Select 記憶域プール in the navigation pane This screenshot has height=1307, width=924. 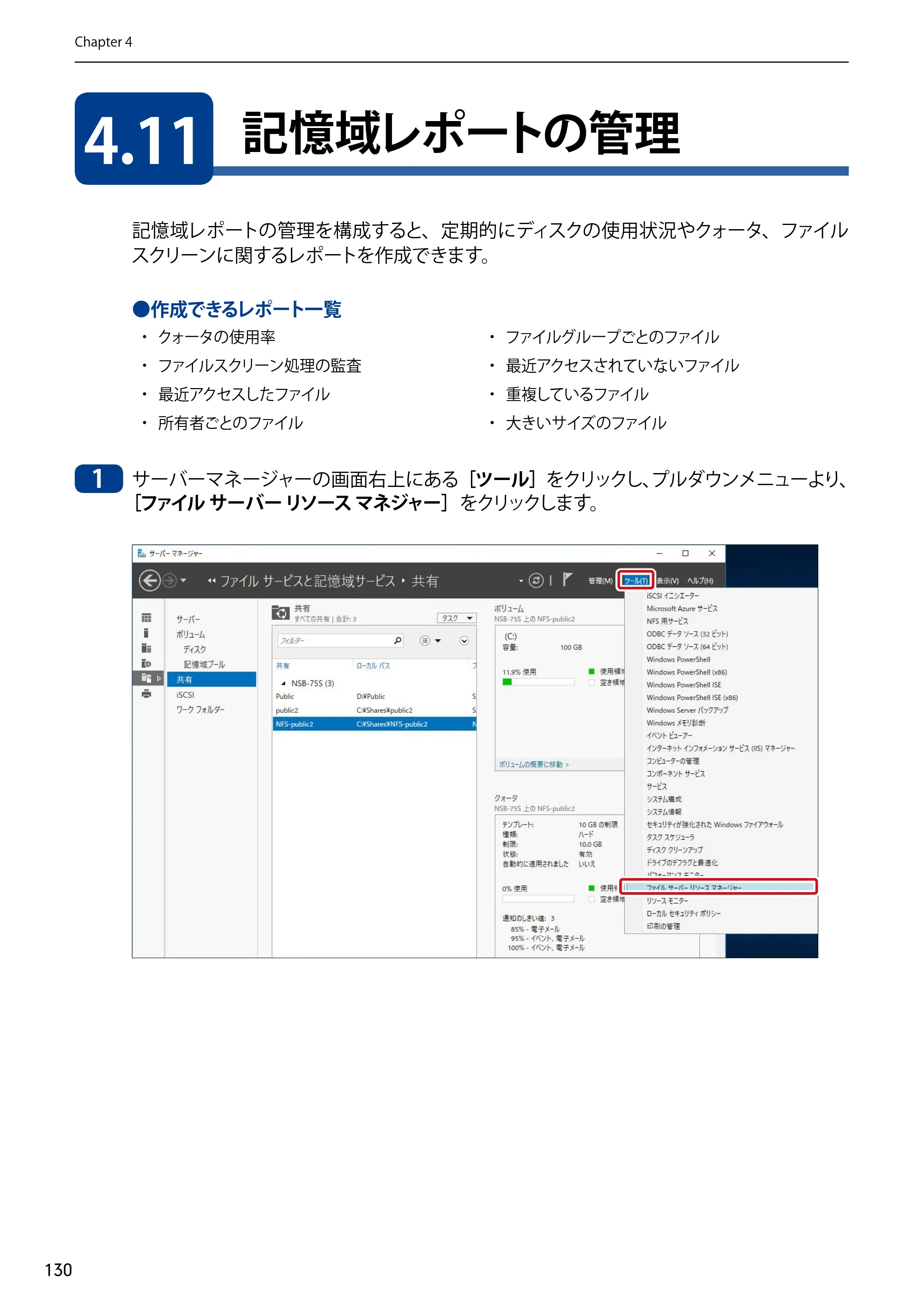point(204,664)
